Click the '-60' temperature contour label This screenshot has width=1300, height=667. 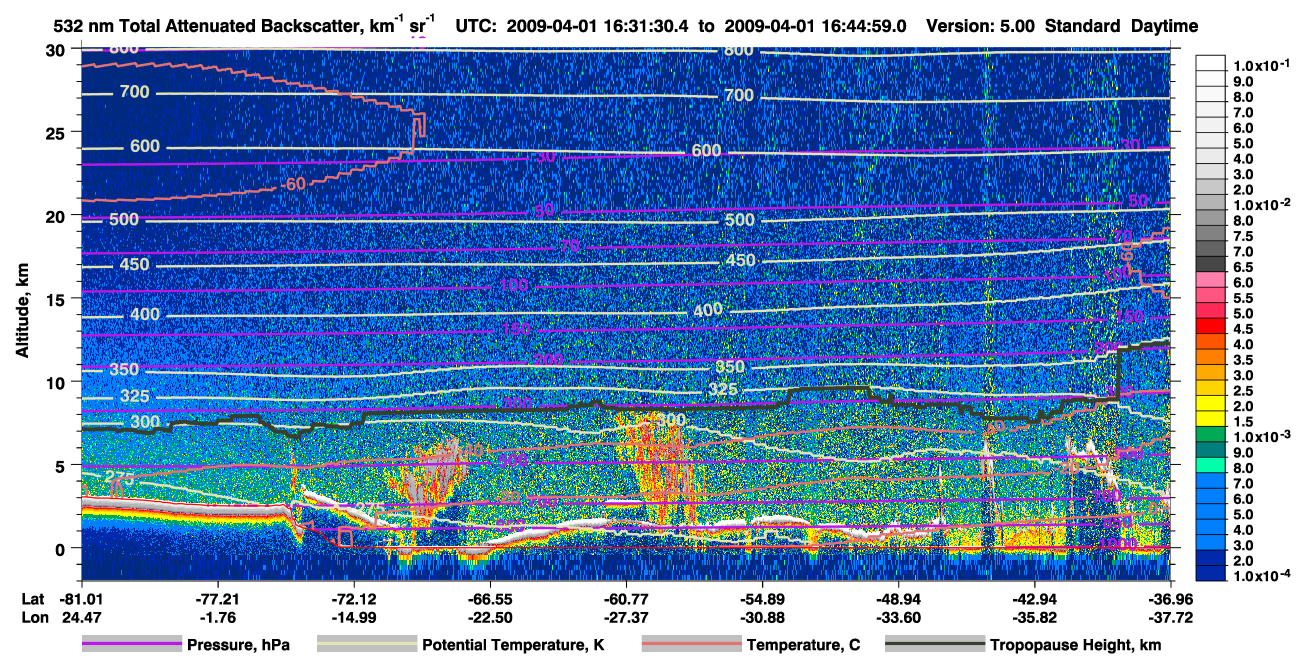pyautogui.click(x=292, y=185)
